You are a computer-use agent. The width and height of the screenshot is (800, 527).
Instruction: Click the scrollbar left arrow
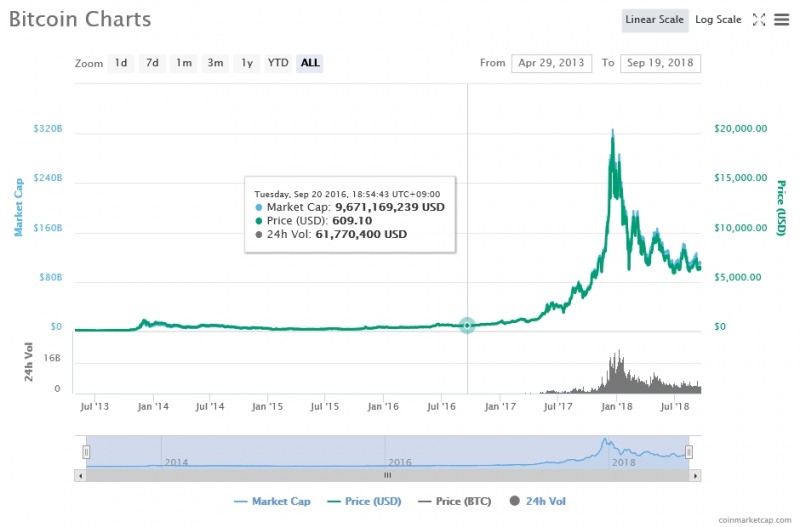click(x=80, y=476)
